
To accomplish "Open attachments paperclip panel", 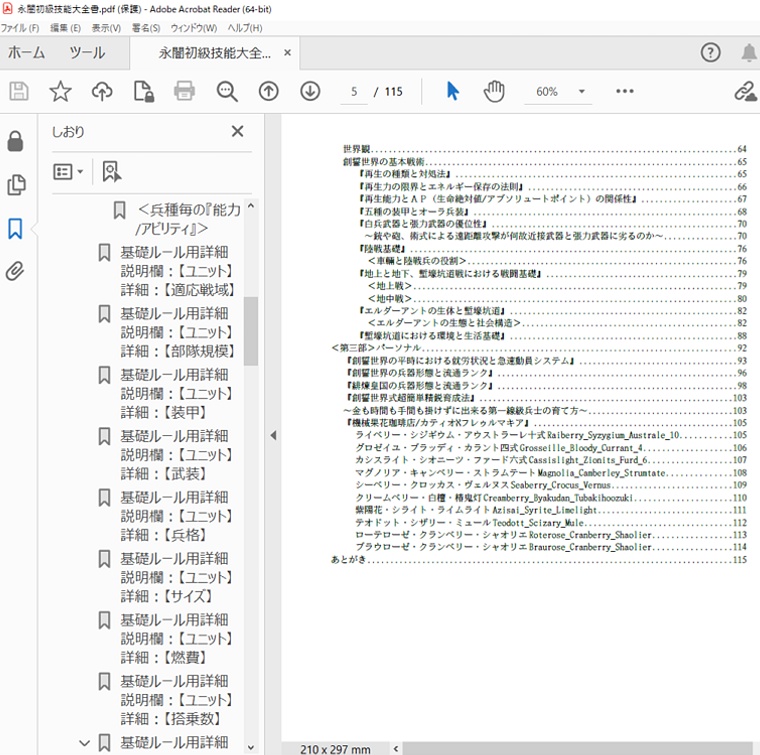I will pyautogui.click(x=15, y=271).
